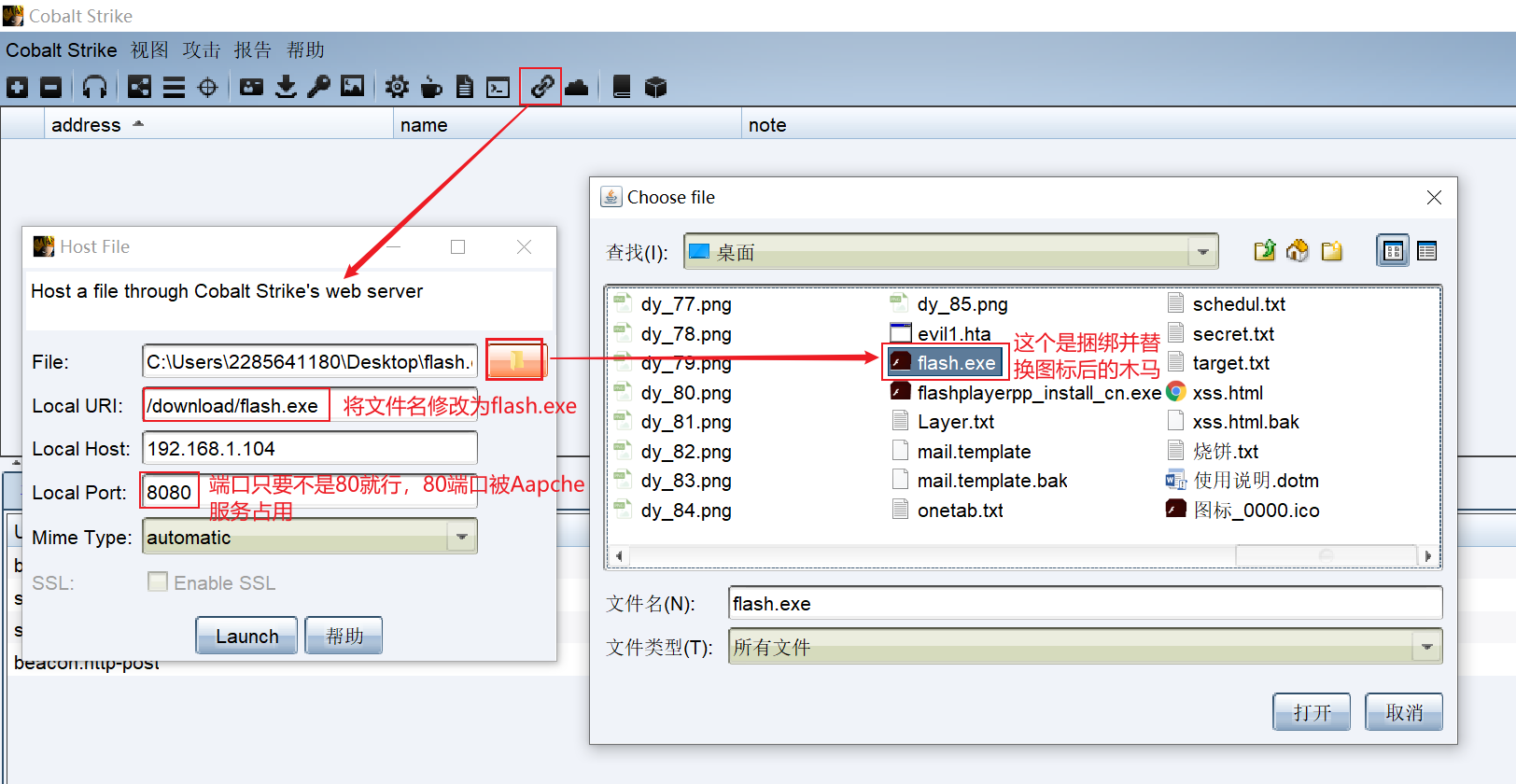This screenshot has height=784, width=1516.
Task: Select 图标_0000.ico file
Action: [1242, 510]
